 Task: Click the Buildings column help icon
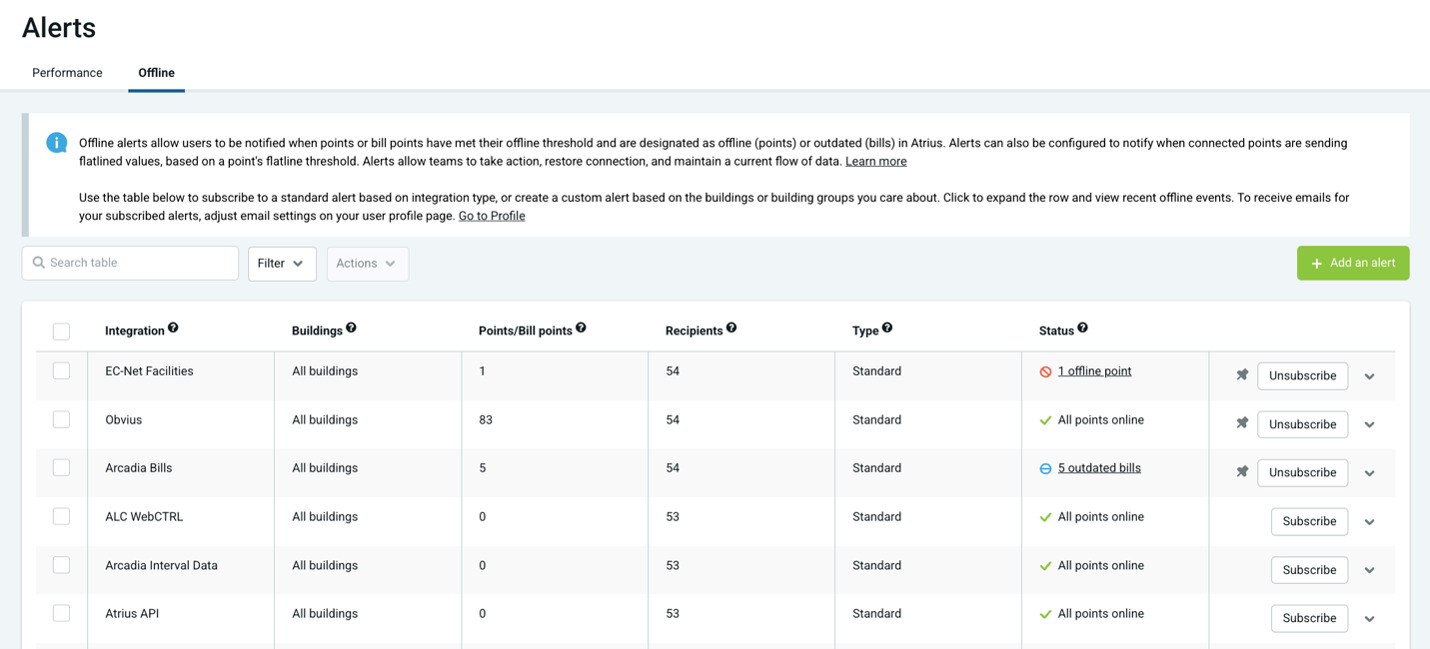tap(351, 328)
